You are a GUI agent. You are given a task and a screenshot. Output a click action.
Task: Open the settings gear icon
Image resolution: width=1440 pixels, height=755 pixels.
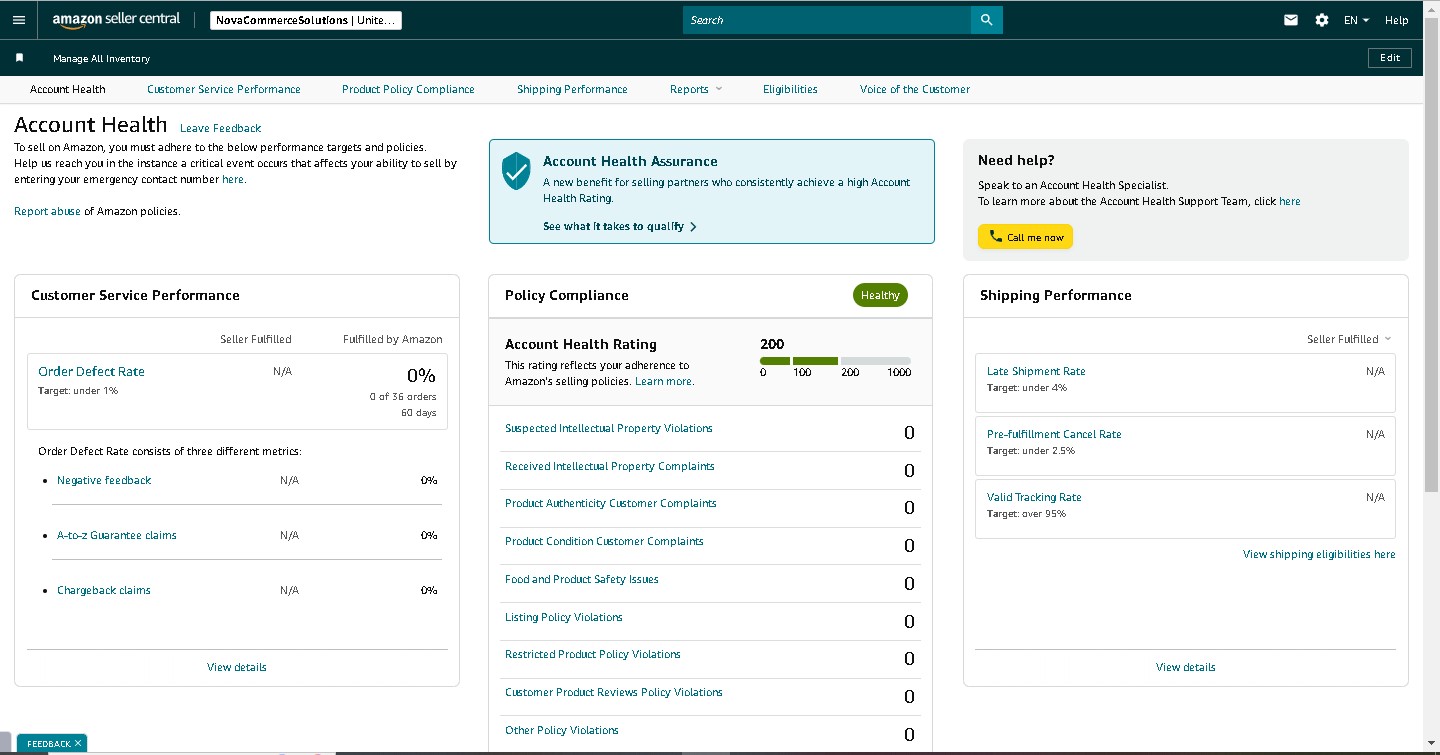pos(1322,20)
